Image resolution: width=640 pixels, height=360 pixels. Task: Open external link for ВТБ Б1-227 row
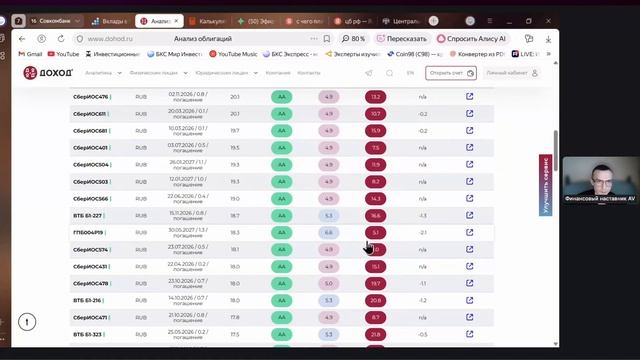[469, 215]
